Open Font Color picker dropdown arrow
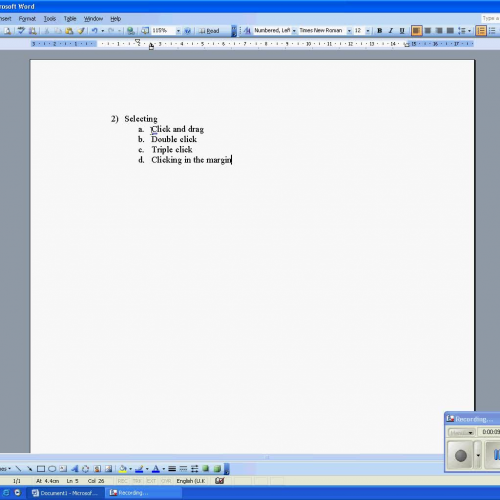Screen dimensions: 500x500 (x=164, y=469)
